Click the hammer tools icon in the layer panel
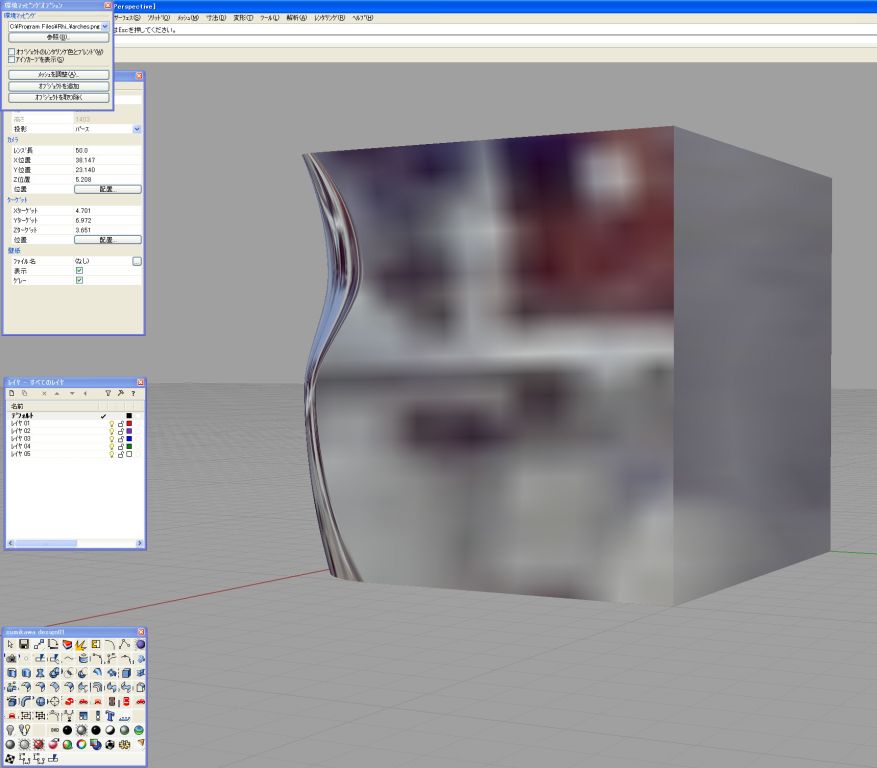Screen dimensions: 877x768 click(x=120, y=394)
